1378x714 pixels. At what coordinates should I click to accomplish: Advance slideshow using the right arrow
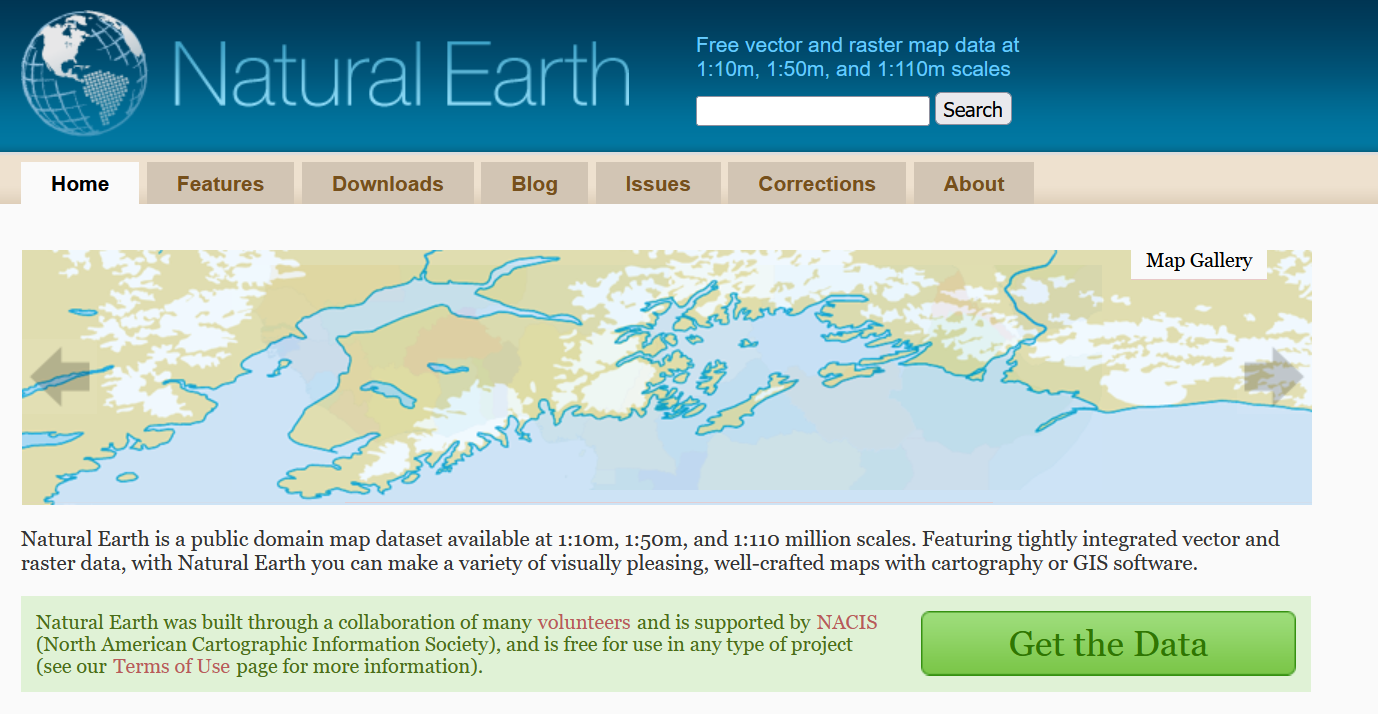click(1273, 376)
